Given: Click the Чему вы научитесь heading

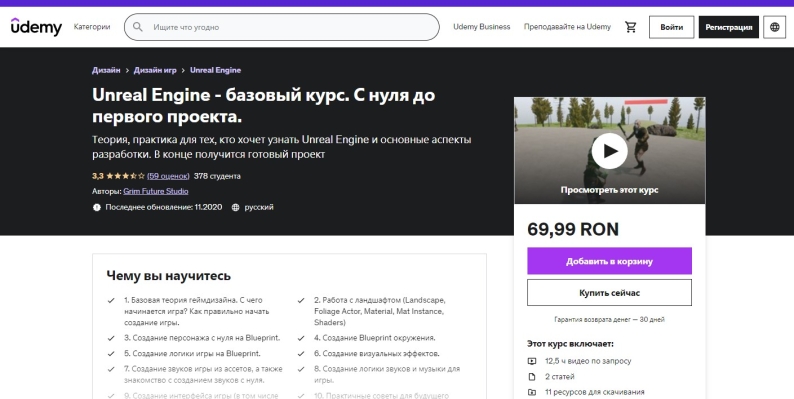Looking at the screenshot, I should [169, 276].
